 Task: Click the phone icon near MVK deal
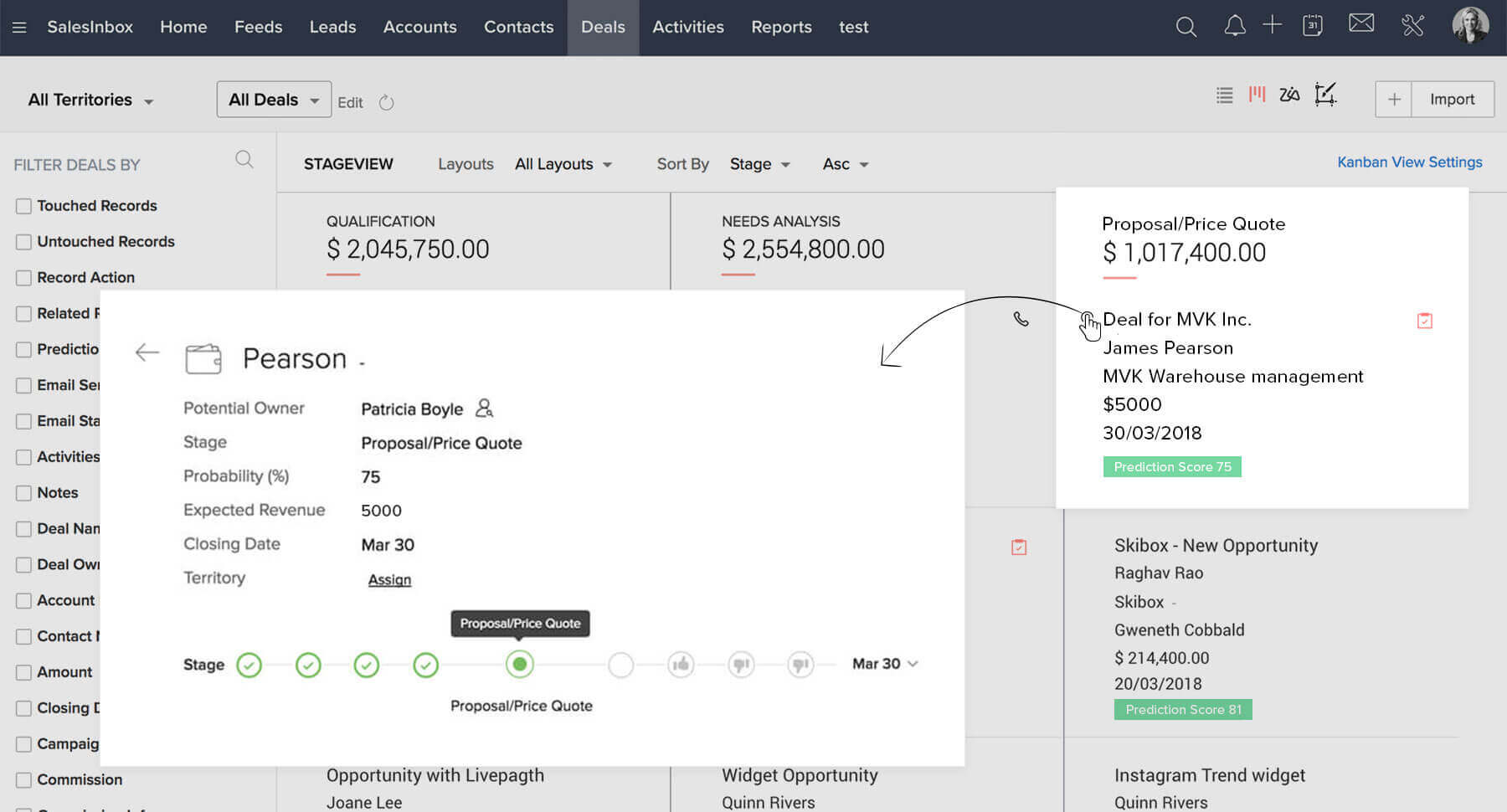pos(1021,319)
